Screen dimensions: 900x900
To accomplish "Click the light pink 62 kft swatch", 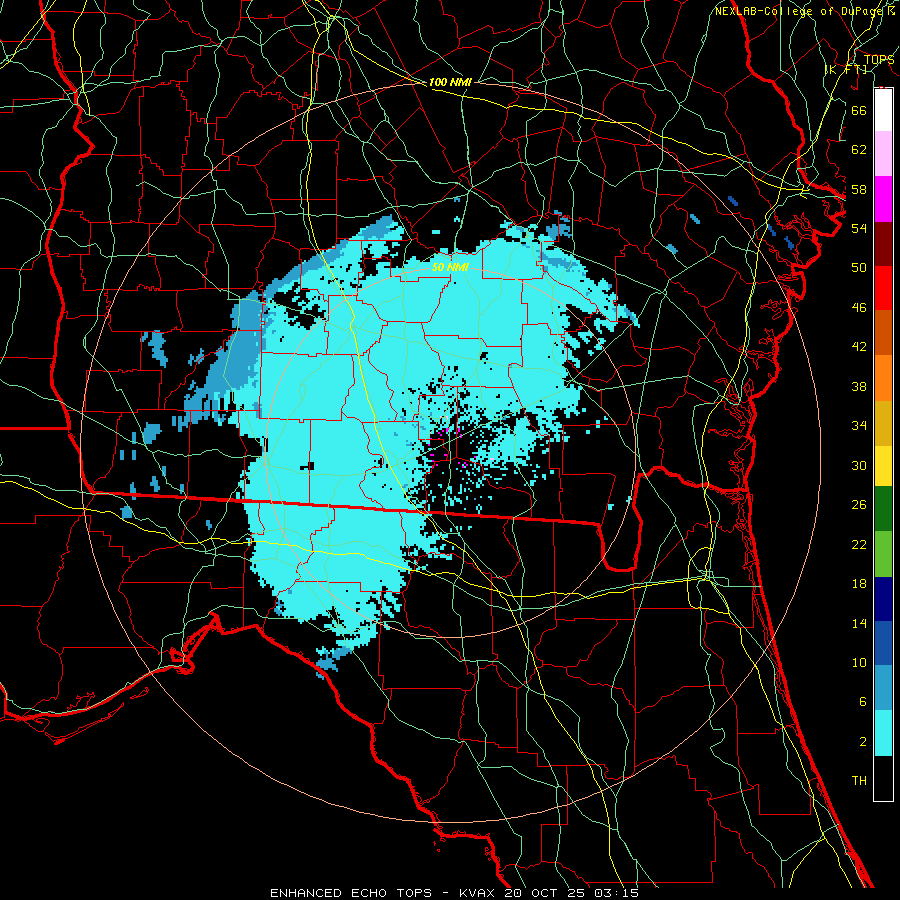I will point(883,154).
